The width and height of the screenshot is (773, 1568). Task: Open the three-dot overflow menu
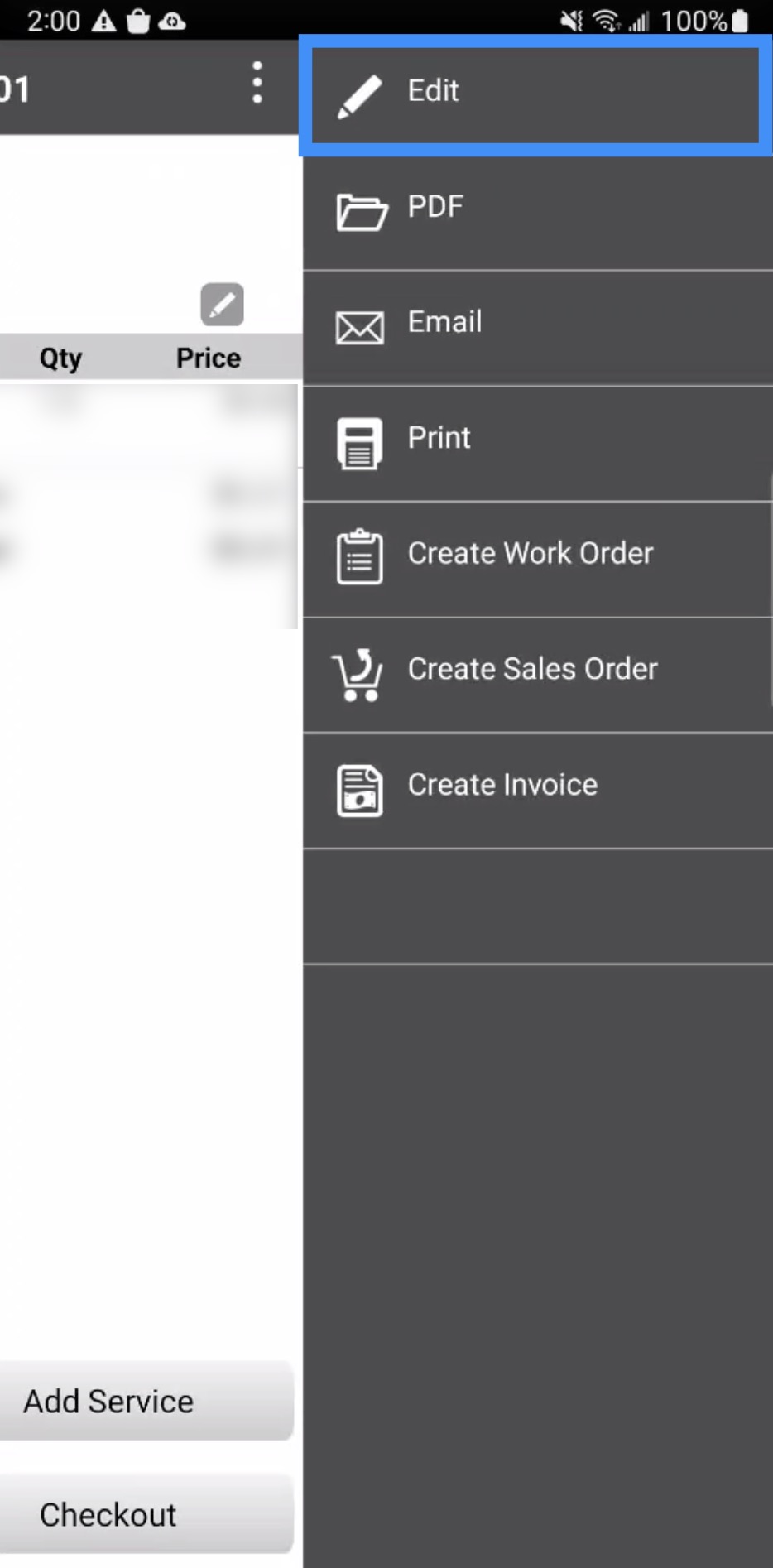tap(257, 83)
